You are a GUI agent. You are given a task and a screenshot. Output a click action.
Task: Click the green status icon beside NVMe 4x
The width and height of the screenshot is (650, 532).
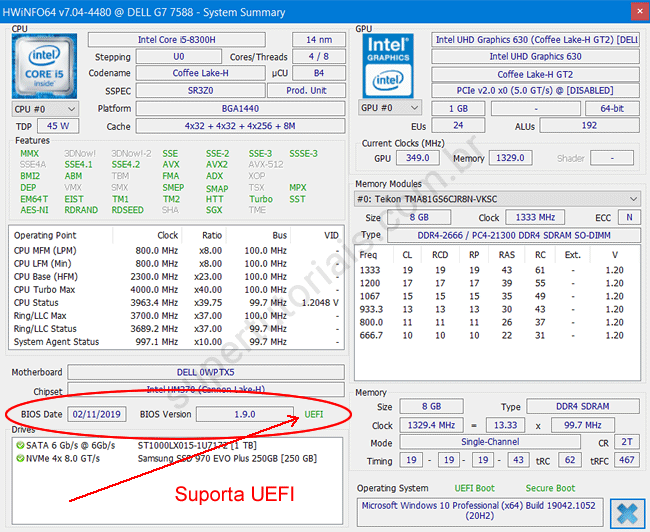[20, 458]
